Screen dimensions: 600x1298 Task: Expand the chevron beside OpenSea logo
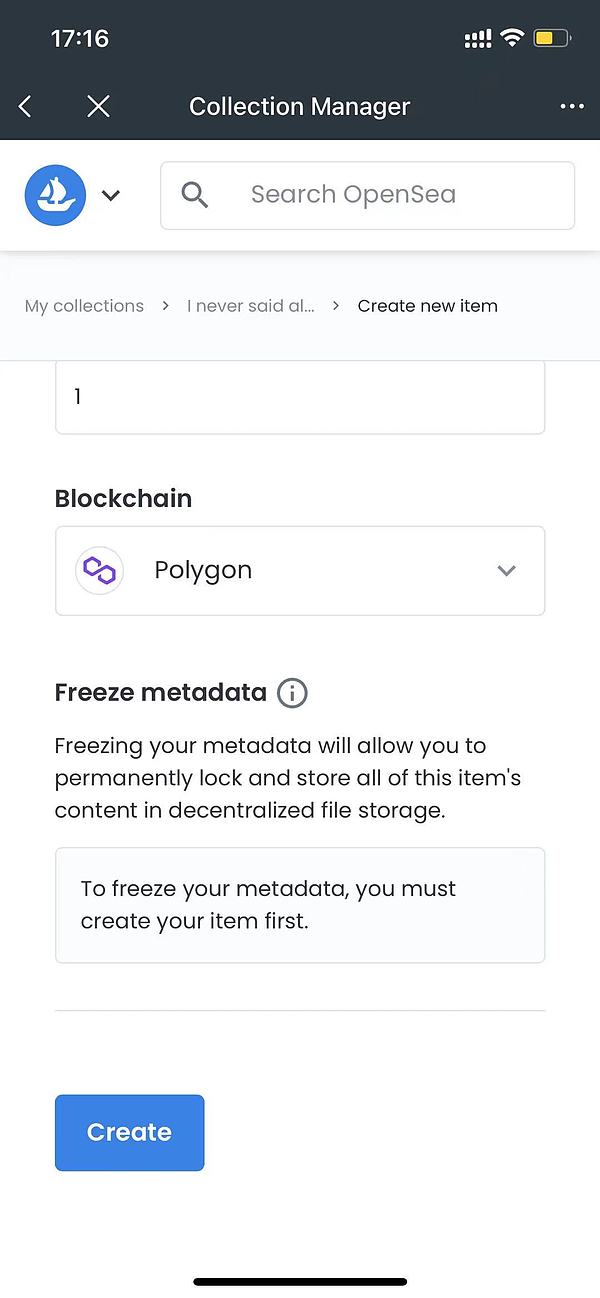click(x=111, y=196)
